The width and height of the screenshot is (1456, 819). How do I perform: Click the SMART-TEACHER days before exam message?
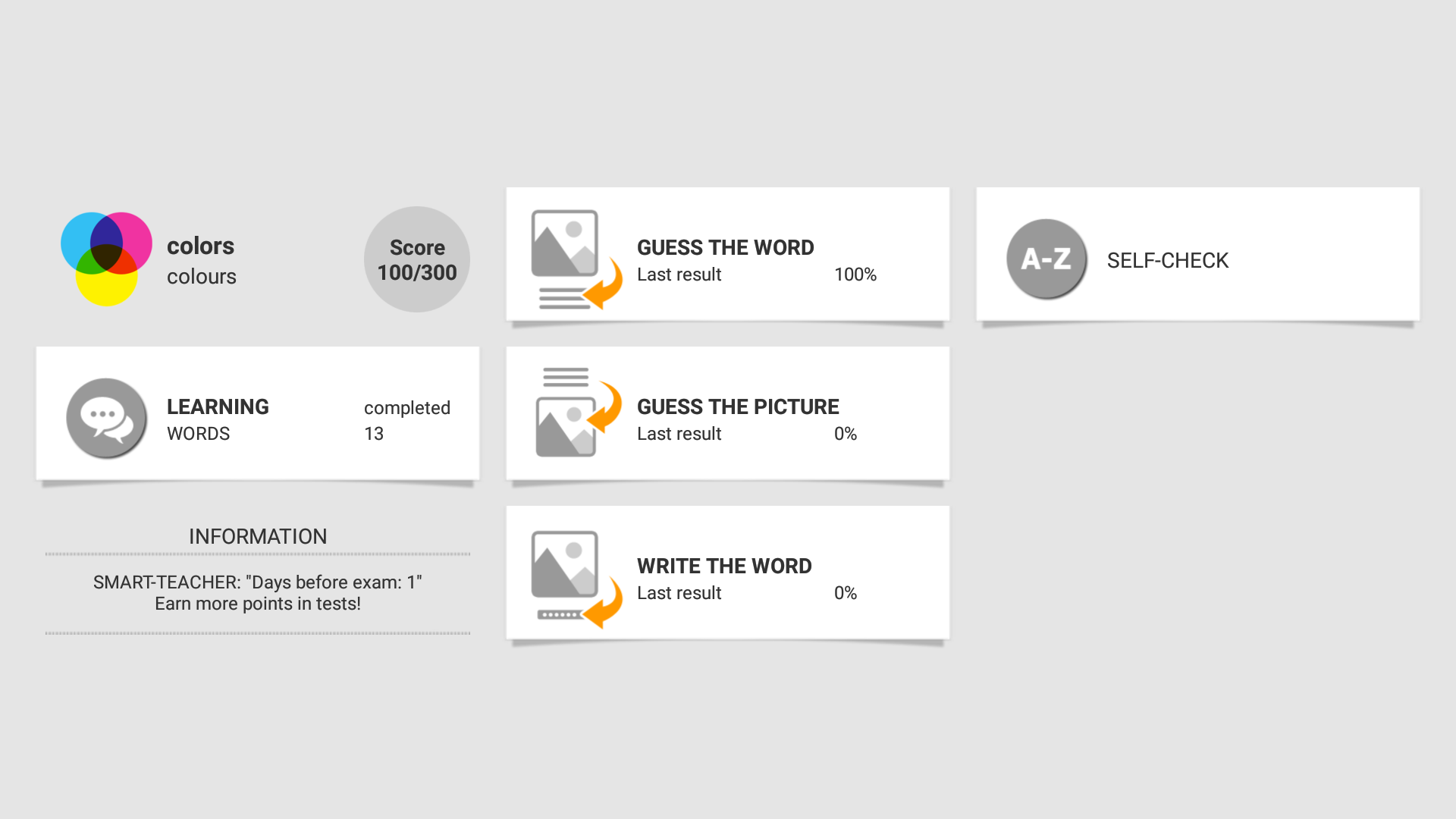(258, 583)
